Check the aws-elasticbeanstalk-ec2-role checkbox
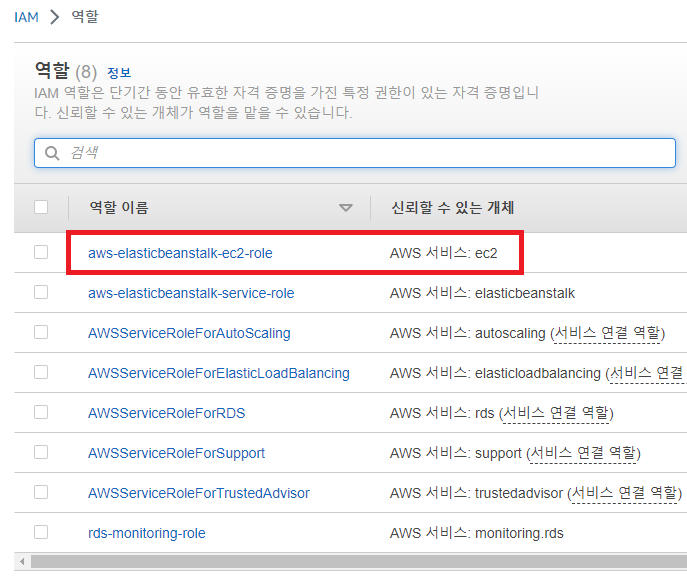This screenshot has width=687, height=582. pos(41,252)
